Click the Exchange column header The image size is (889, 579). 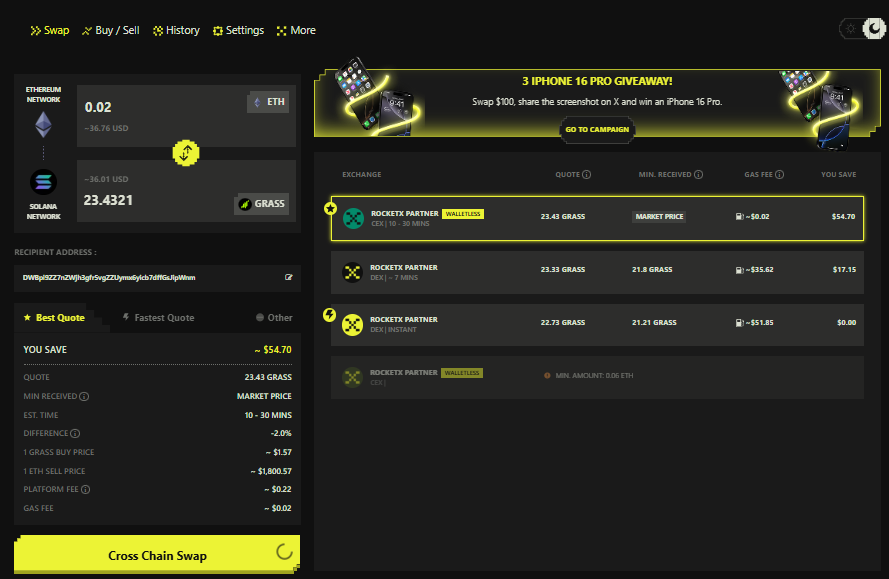pos(362,175)
